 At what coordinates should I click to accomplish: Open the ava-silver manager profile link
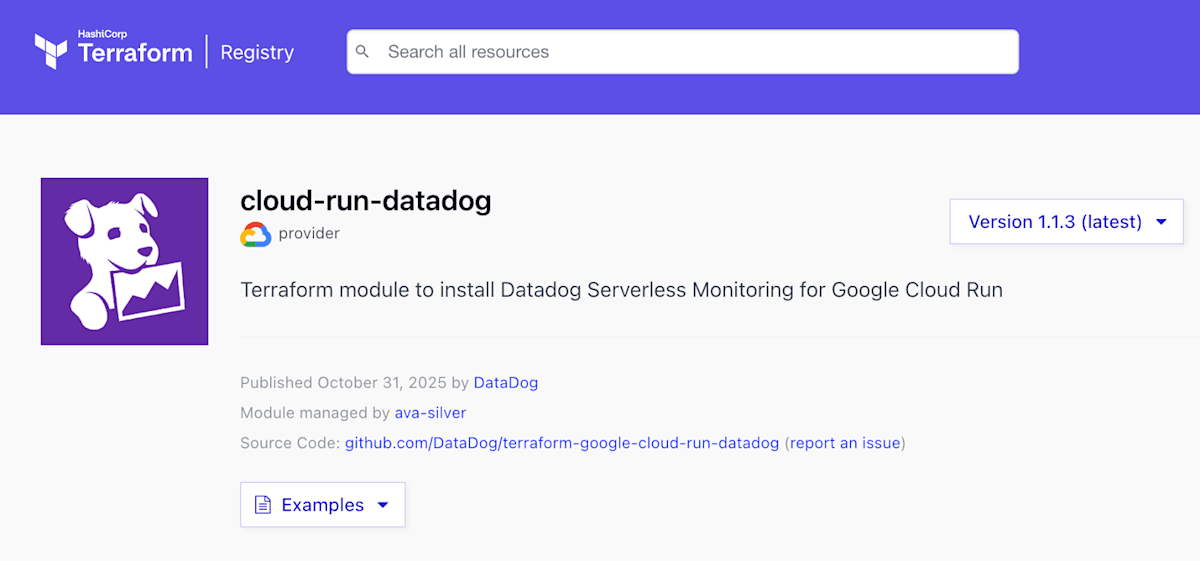click(430, 412)
